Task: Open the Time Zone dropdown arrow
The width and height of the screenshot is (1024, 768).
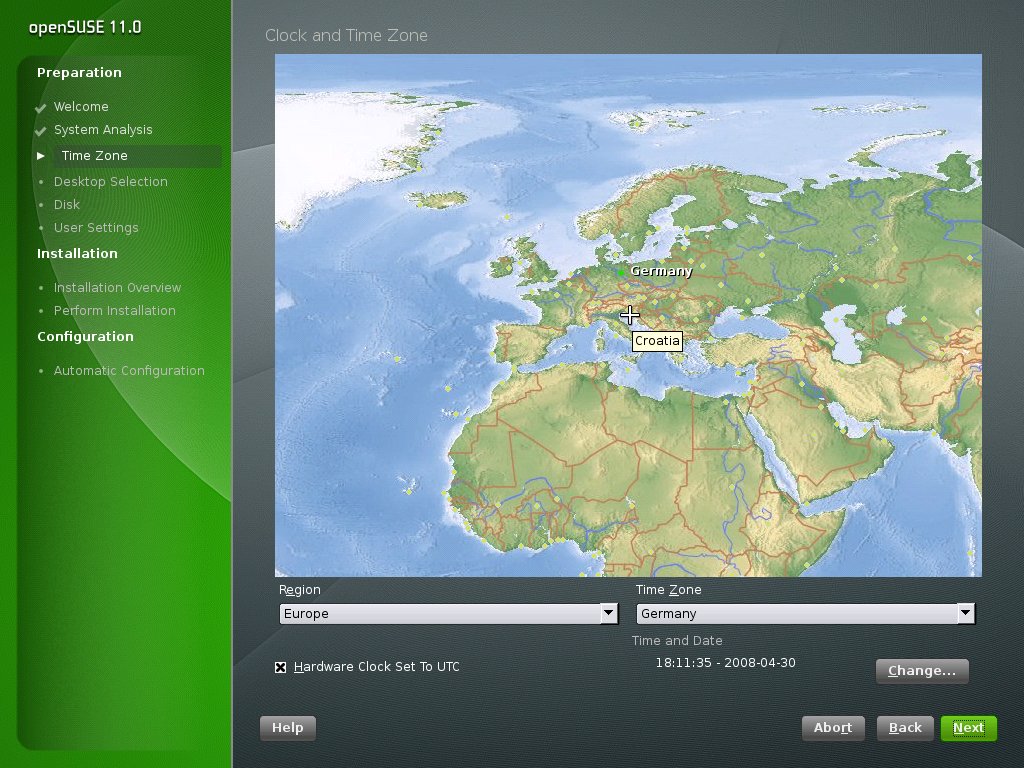Action: [x=966, y=613]
